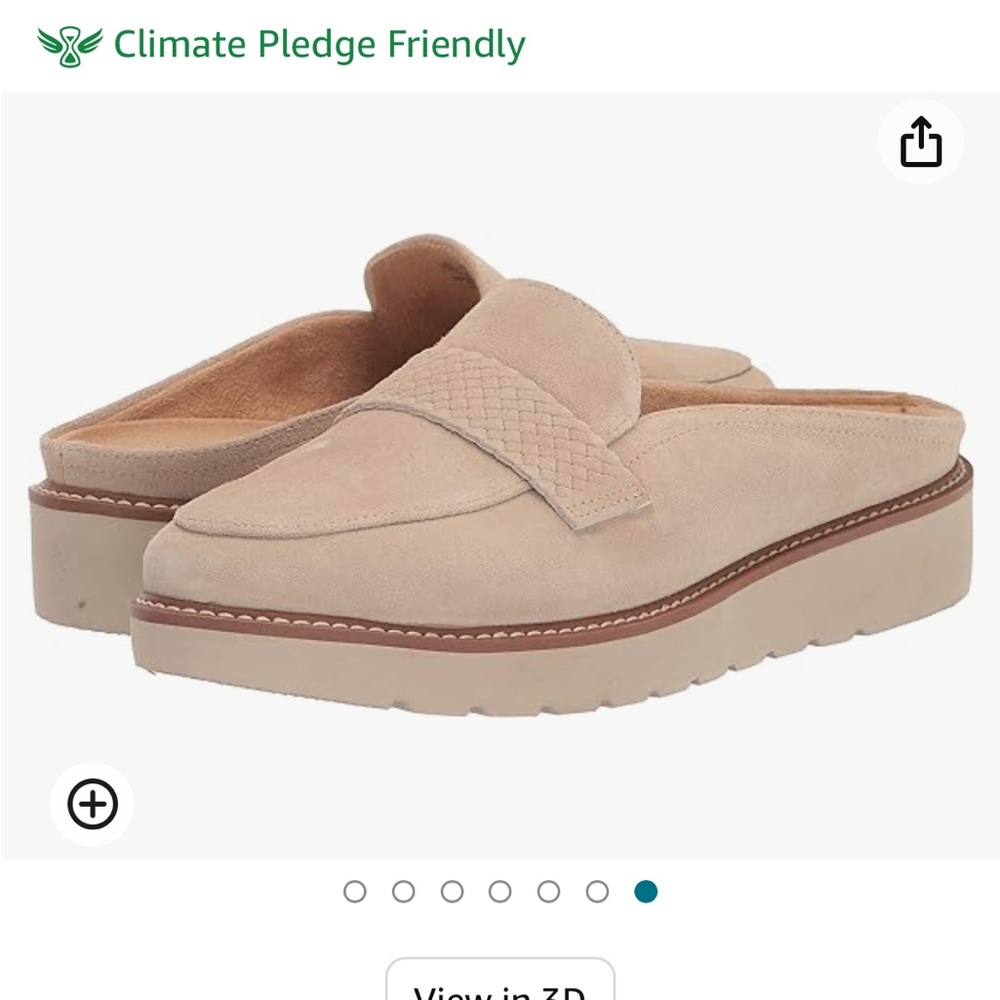Click the Climate Pledge Friendly hourglass logo

tap(66, 42)
